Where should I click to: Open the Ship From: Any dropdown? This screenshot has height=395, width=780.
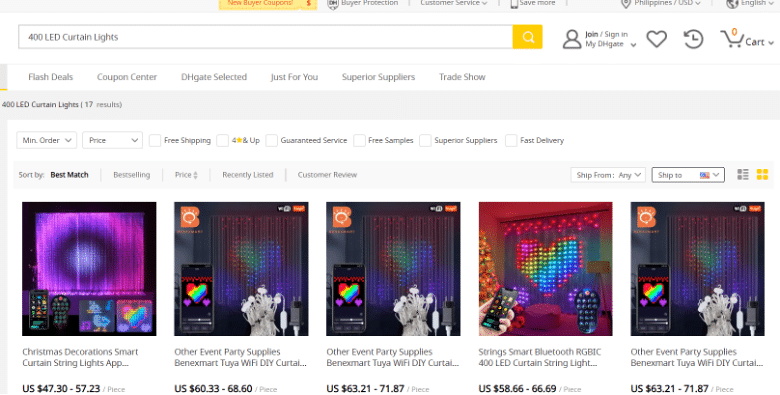tap(608, 175)
